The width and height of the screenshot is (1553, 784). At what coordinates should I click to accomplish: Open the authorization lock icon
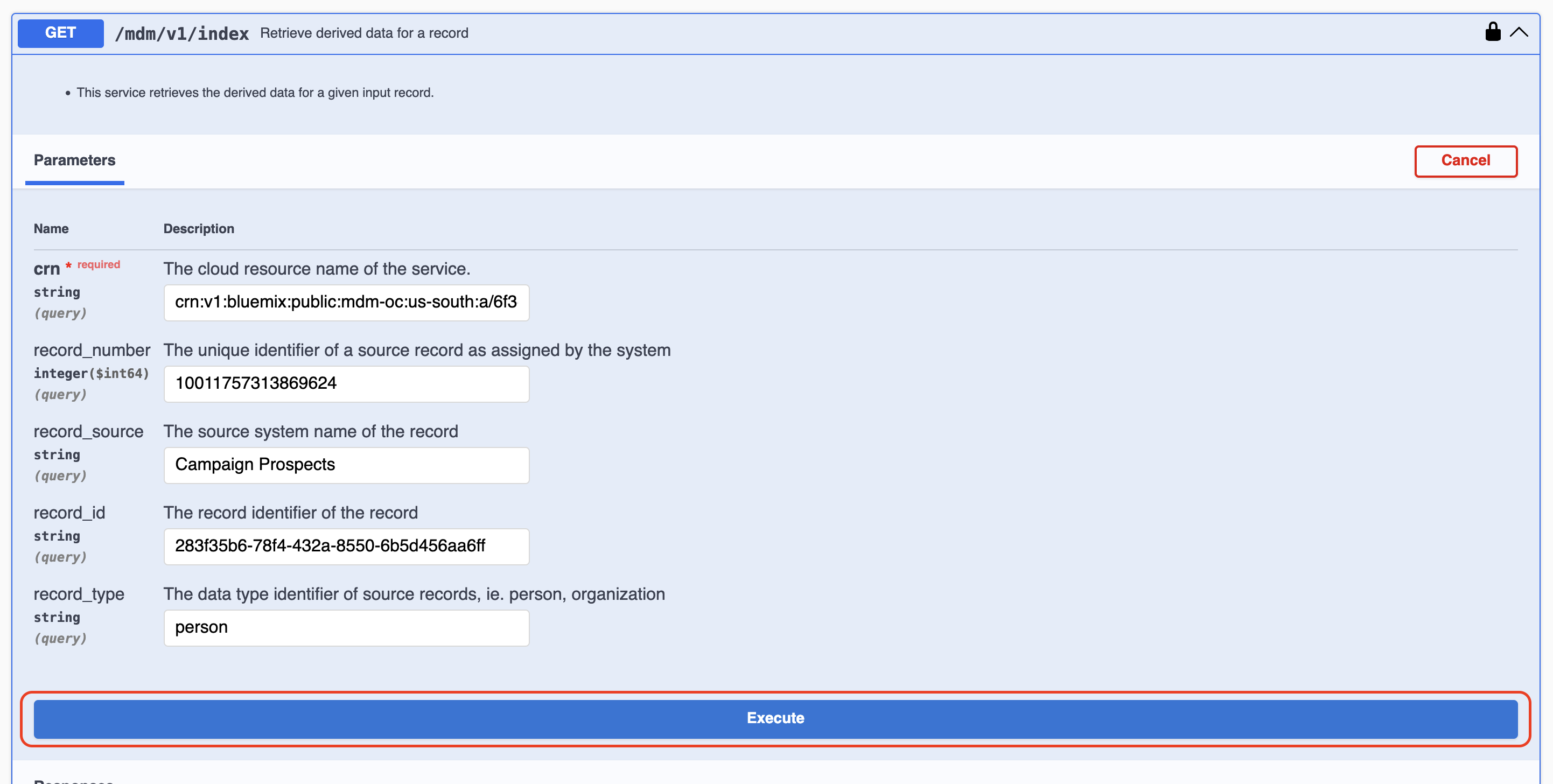1493,32
